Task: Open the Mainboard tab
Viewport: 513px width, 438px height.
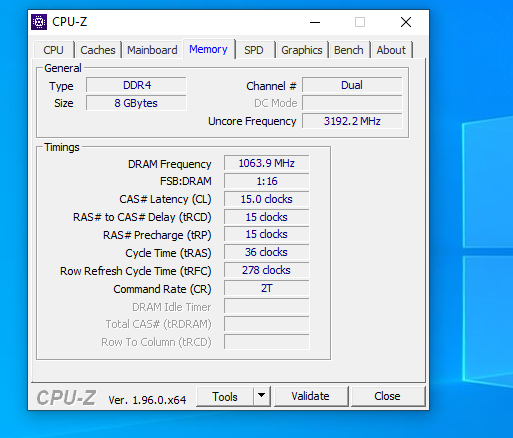Action: [x=152, y=50]
